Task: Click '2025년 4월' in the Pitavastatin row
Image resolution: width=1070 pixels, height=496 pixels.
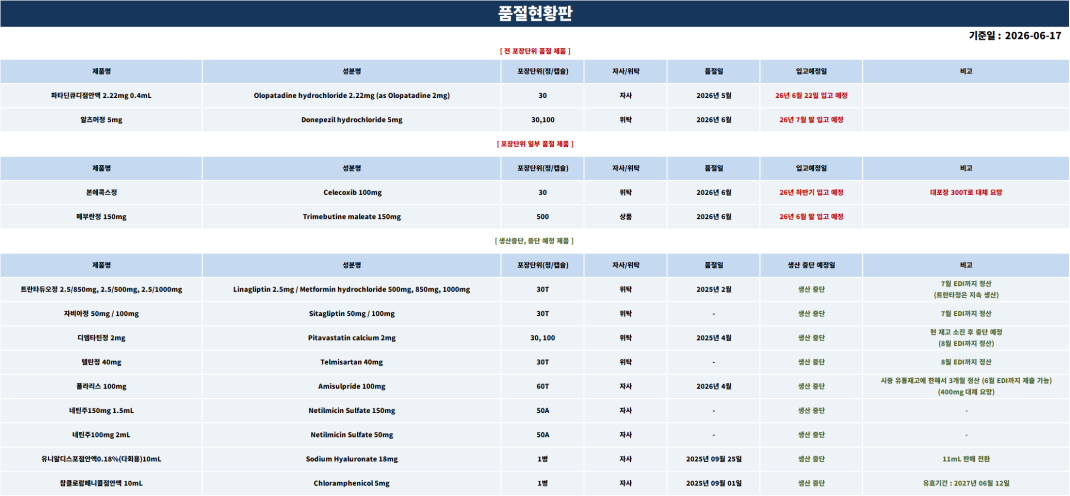Action: [714, 338]
